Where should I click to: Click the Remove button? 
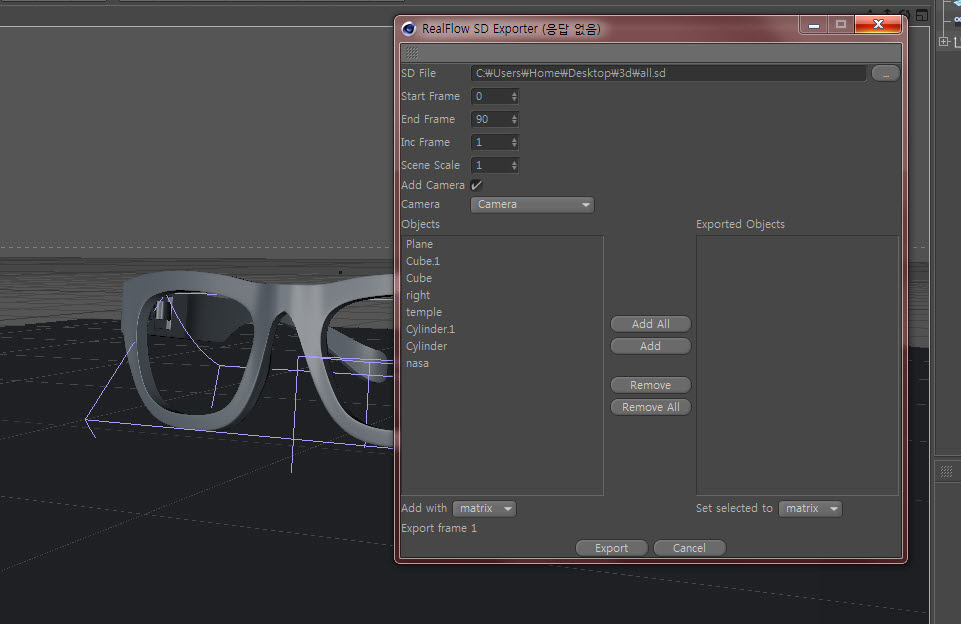pyautogui.click(x=650, y=386)
